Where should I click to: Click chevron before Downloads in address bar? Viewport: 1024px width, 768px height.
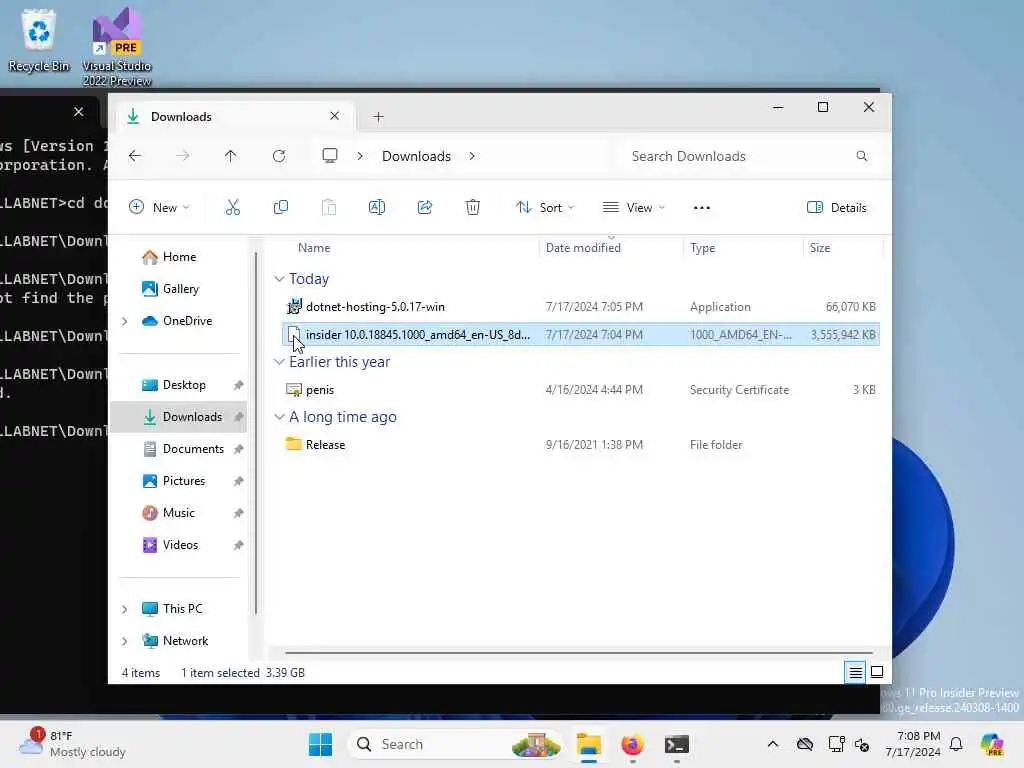(360, 156)
